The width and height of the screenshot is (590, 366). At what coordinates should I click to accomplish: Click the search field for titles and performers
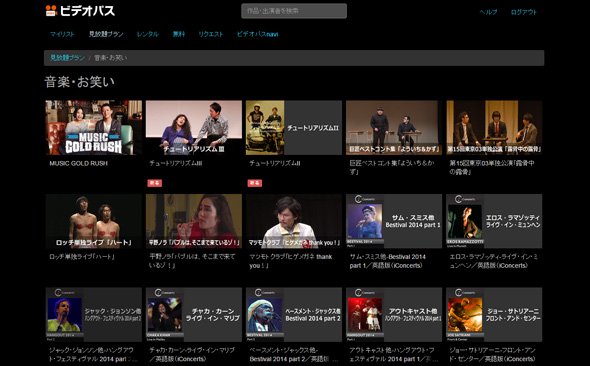[294, 11]
